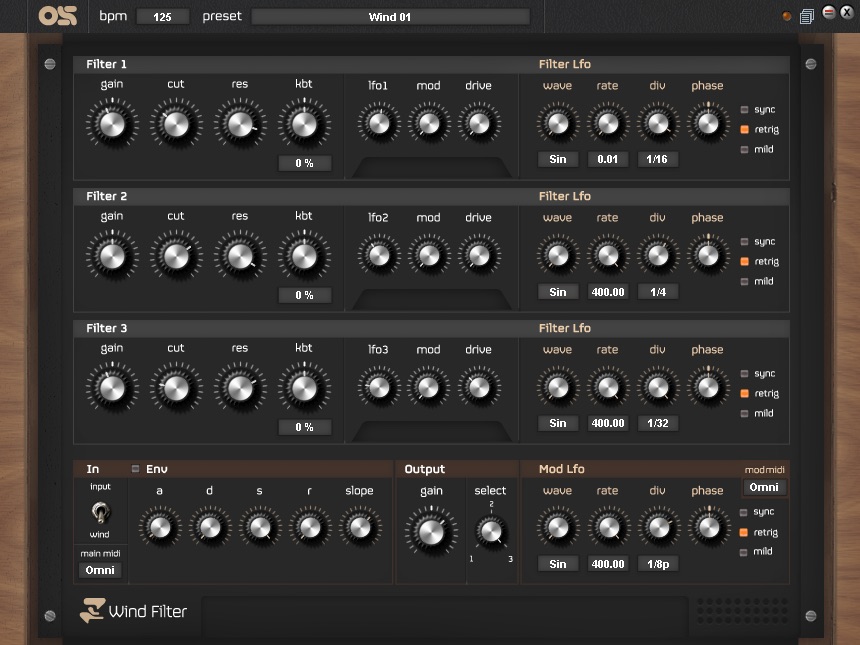Enable mild for Filter 1 Lfo
Viewport: 860px width, 645px height.
[x=744, y=149]
